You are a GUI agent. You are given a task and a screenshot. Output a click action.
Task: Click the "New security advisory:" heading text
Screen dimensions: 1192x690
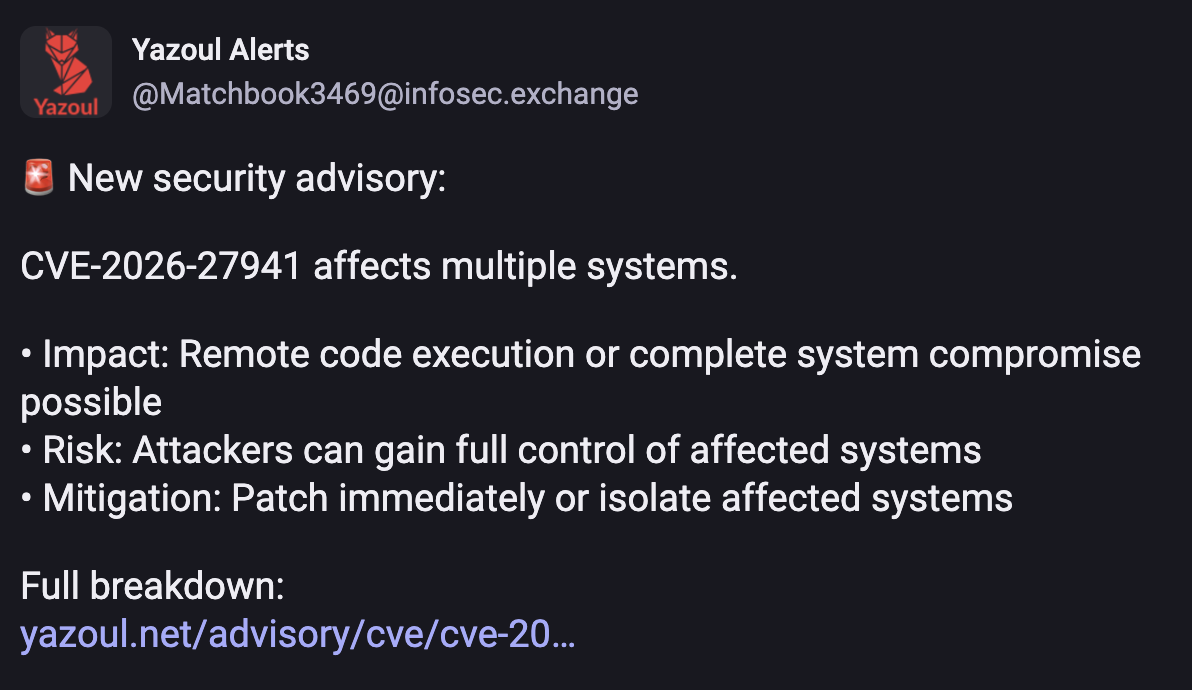257,180
